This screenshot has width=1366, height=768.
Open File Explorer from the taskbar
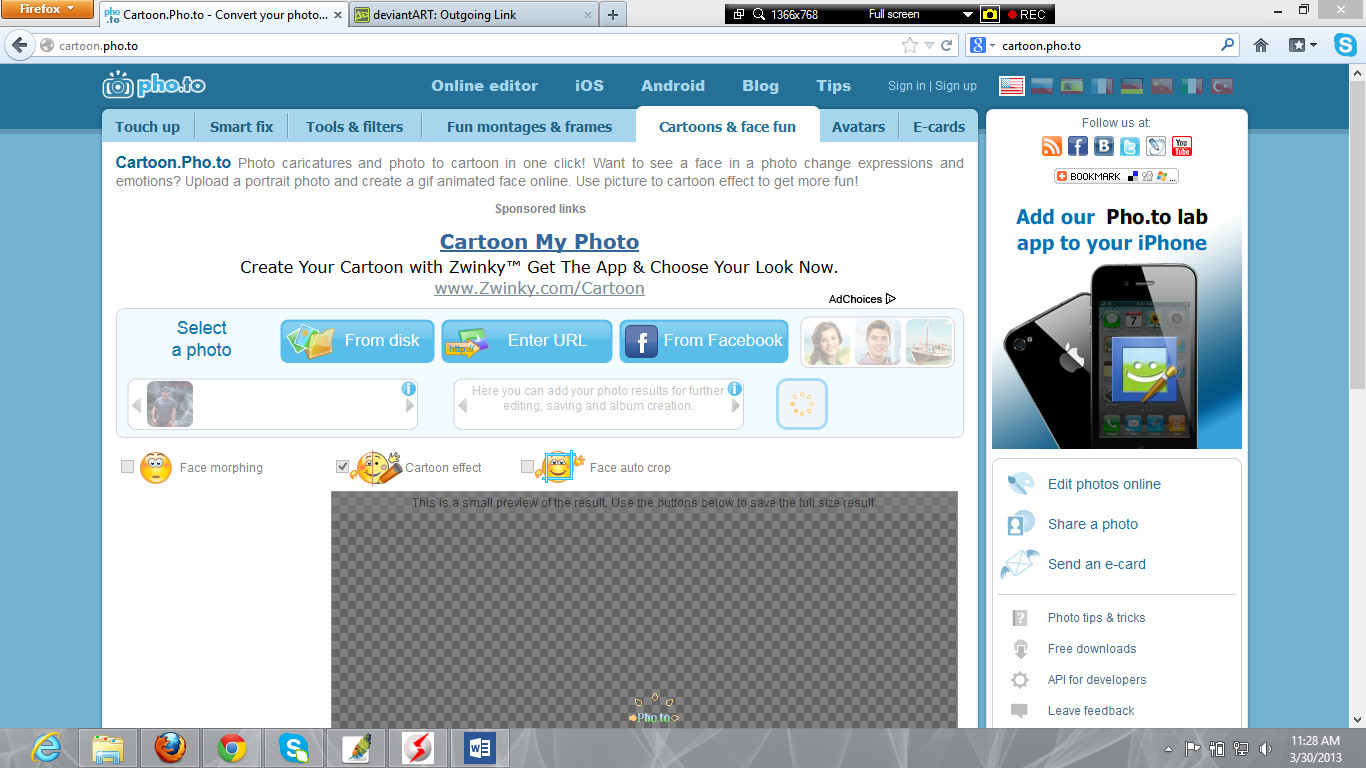point(108,747)
